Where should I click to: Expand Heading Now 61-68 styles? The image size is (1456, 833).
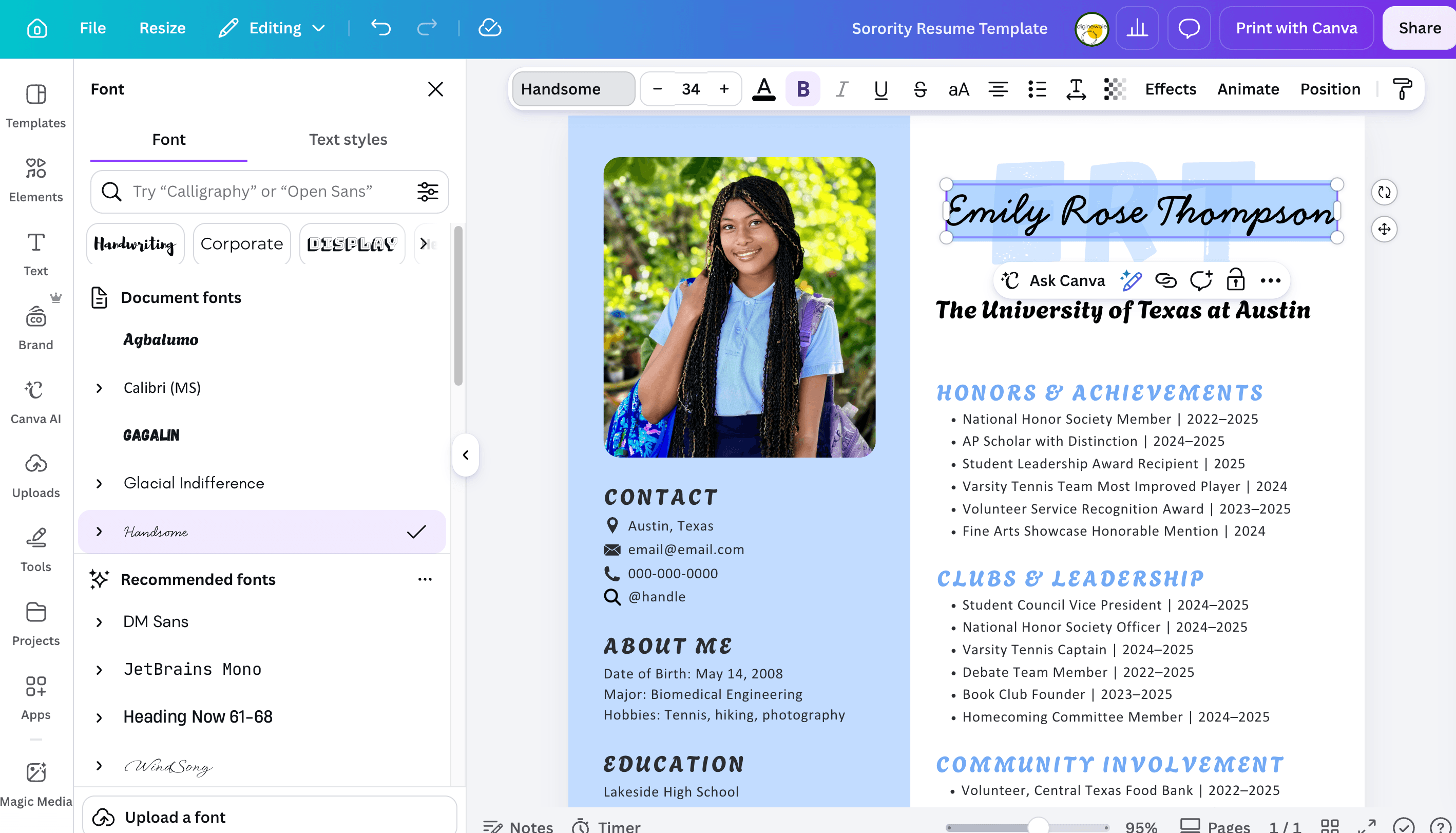pyautogui.click(x=99, y=717)
